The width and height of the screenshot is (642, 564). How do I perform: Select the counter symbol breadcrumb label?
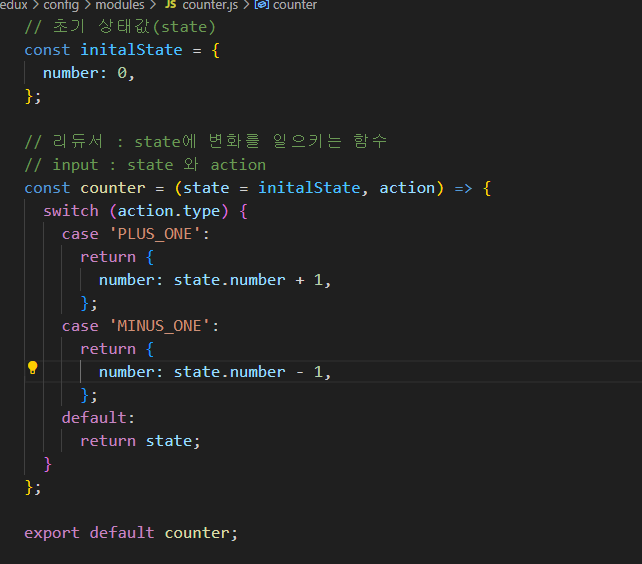pyautogui.click(x=295, y=5)
